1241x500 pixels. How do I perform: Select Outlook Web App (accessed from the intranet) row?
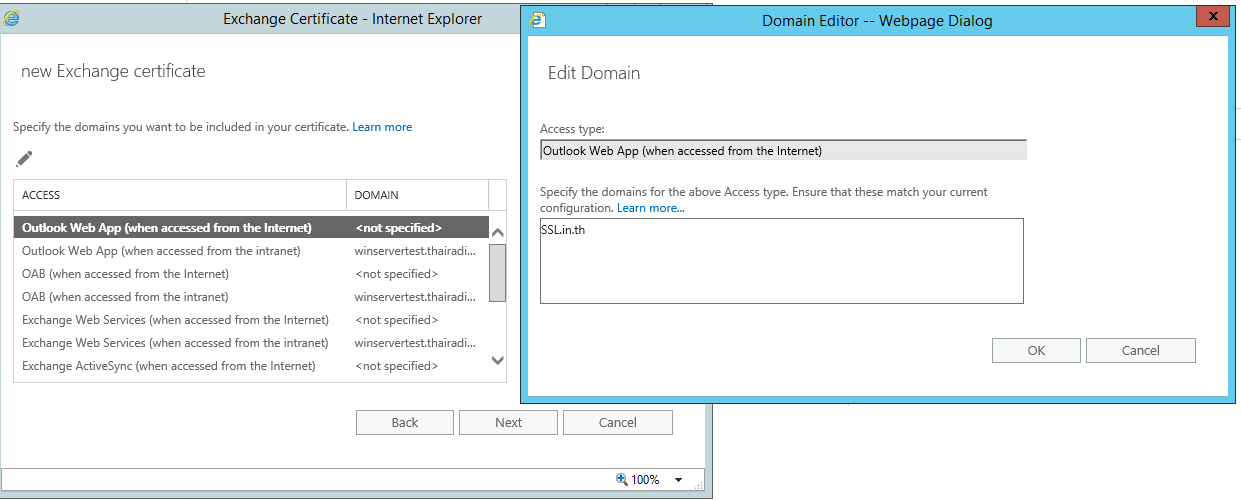pyautogui.click(x=161, y=251)
